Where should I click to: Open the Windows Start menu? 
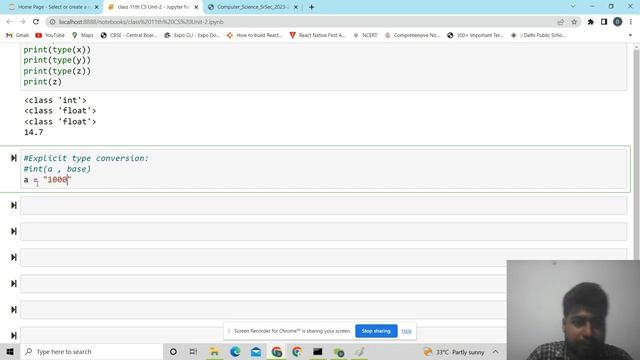point(10,351)
